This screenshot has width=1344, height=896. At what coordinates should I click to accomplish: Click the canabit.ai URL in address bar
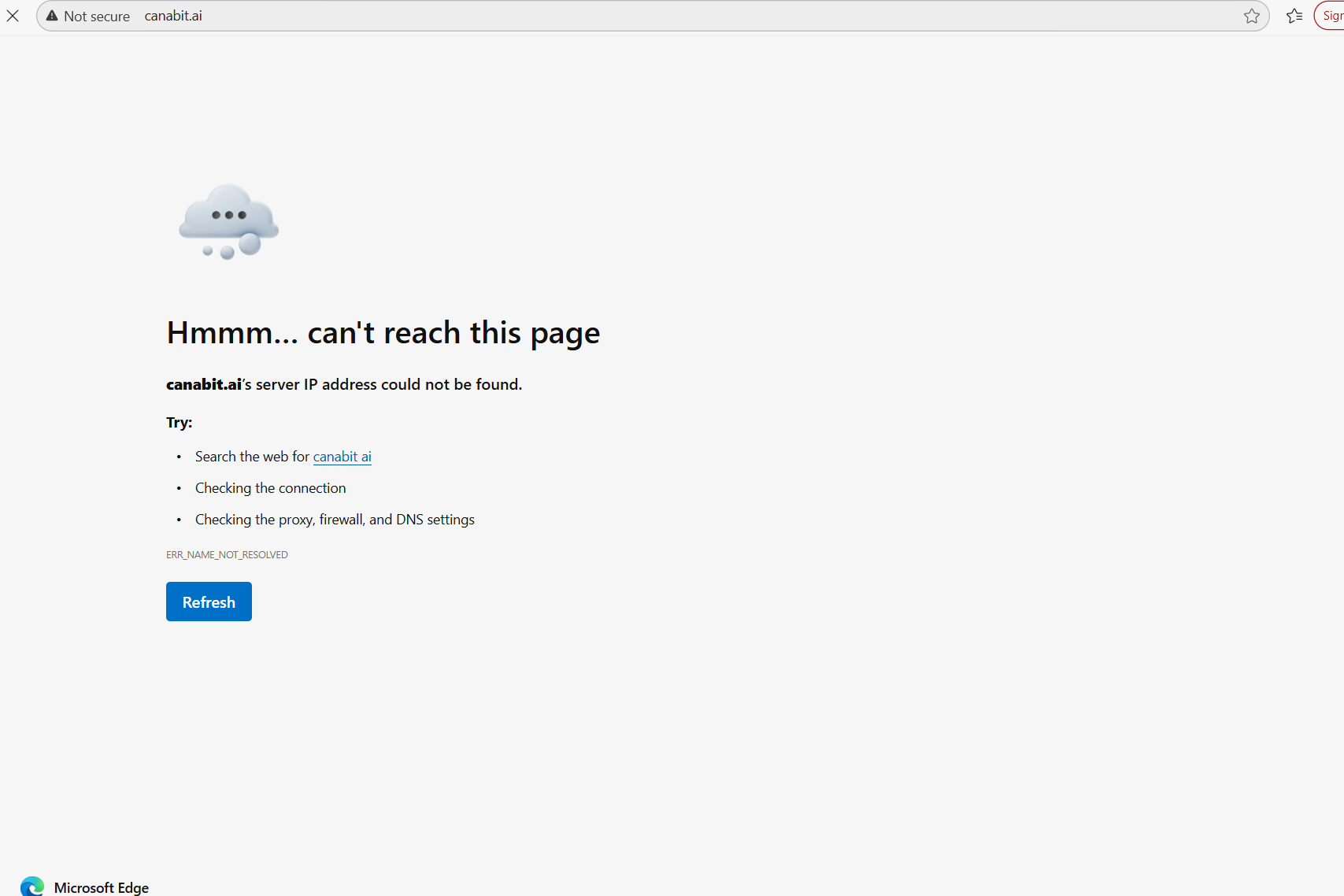point(173,16)
